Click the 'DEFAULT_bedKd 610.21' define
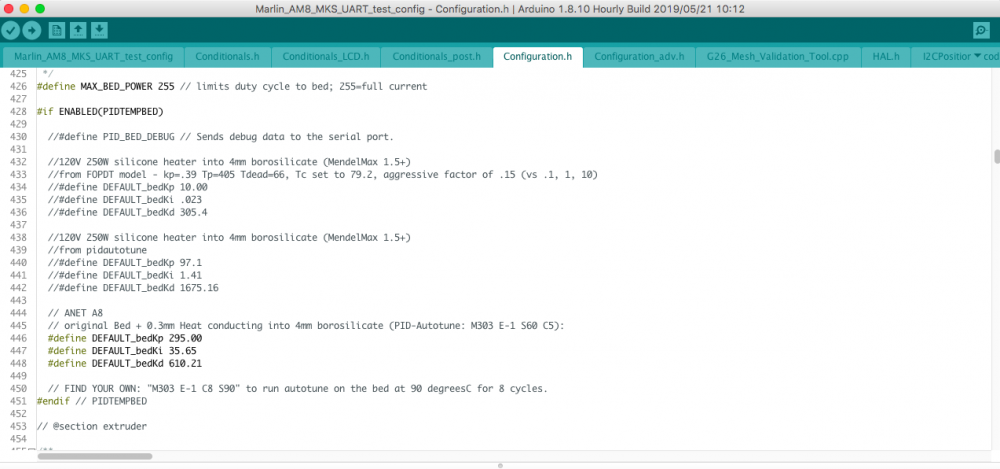 124,364
